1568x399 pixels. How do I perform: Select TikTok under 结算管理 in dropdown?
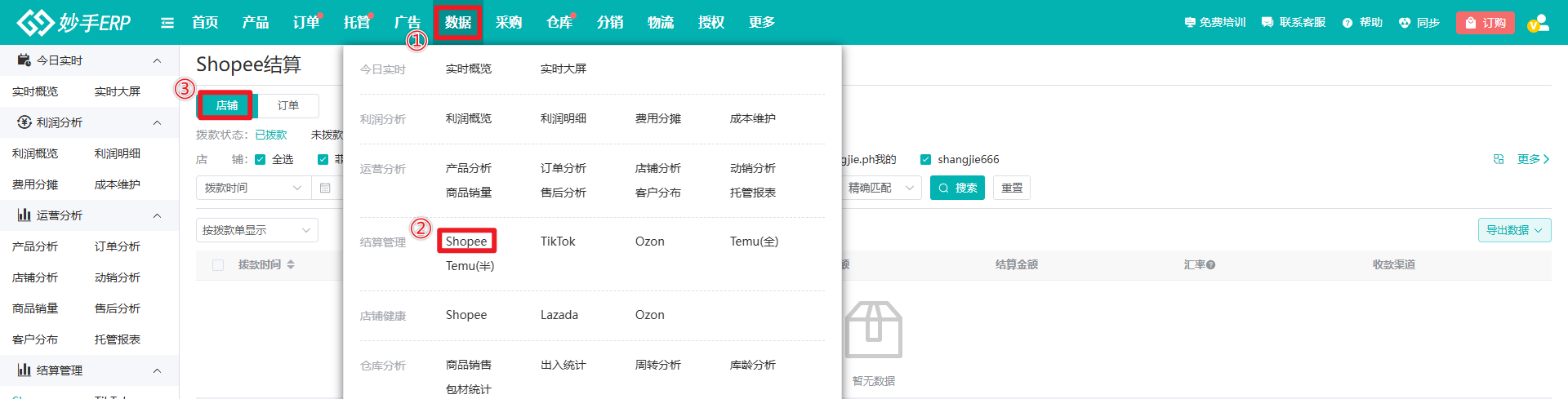[558, 242]
